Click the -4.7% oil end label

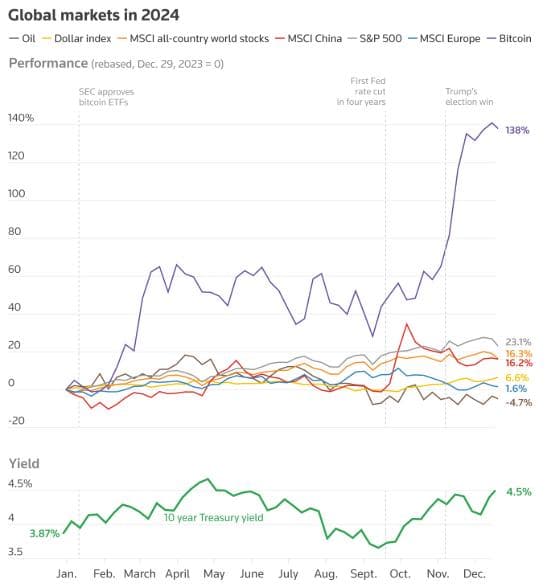[x=518, y=402]
